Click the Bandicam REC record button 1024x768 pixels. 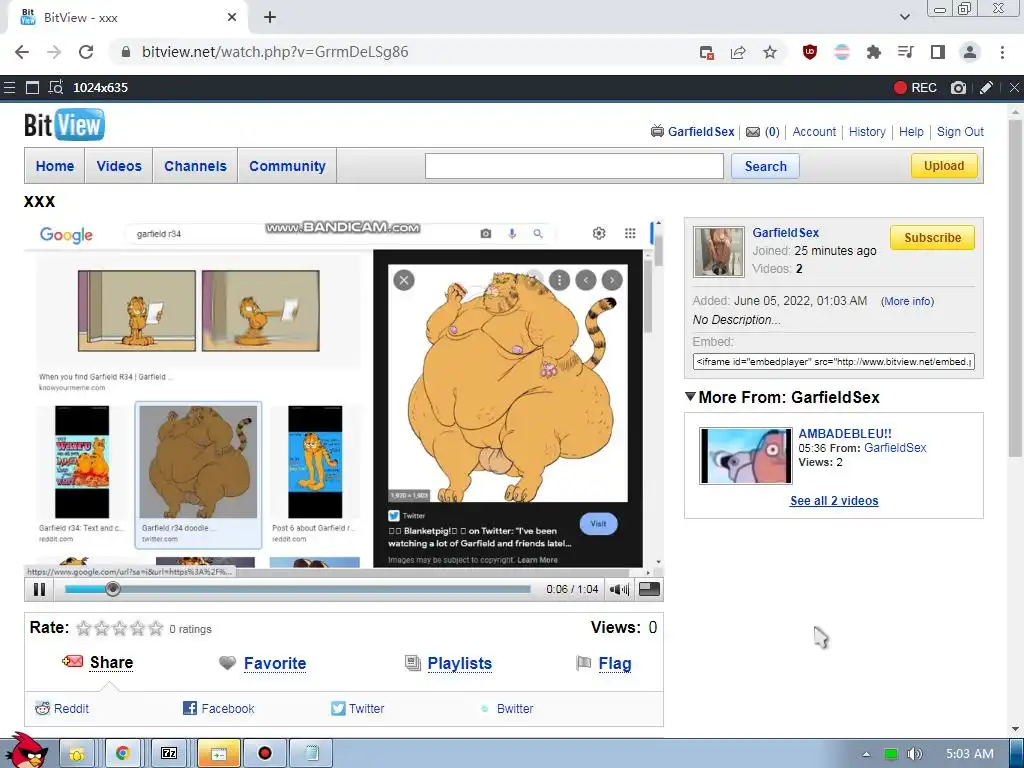(915, 88)
